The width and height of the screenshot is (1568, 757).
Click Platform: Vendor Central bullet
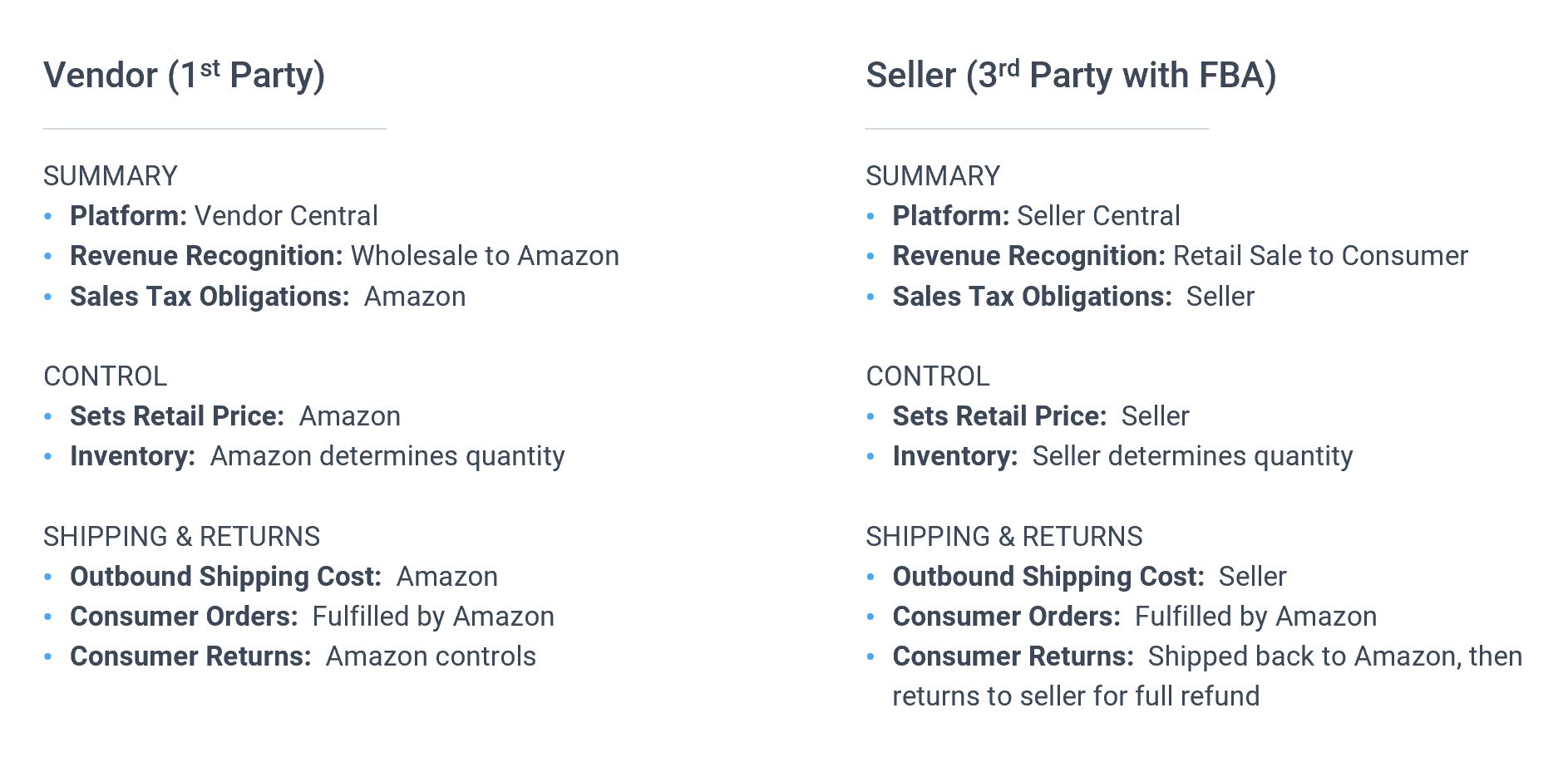[224, 216]
